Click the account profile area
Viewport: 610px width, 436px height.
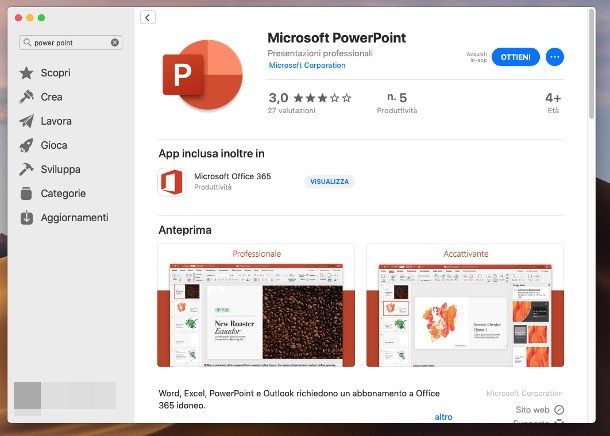click(x=65, y=396)
